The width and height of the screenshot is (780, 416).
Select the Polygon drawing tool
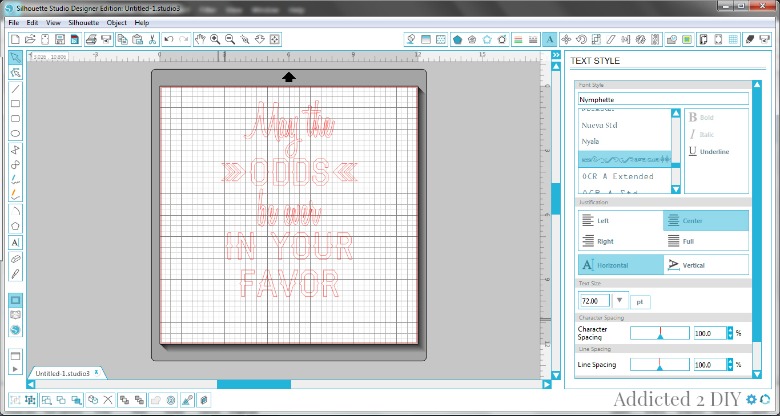(15, 226)
